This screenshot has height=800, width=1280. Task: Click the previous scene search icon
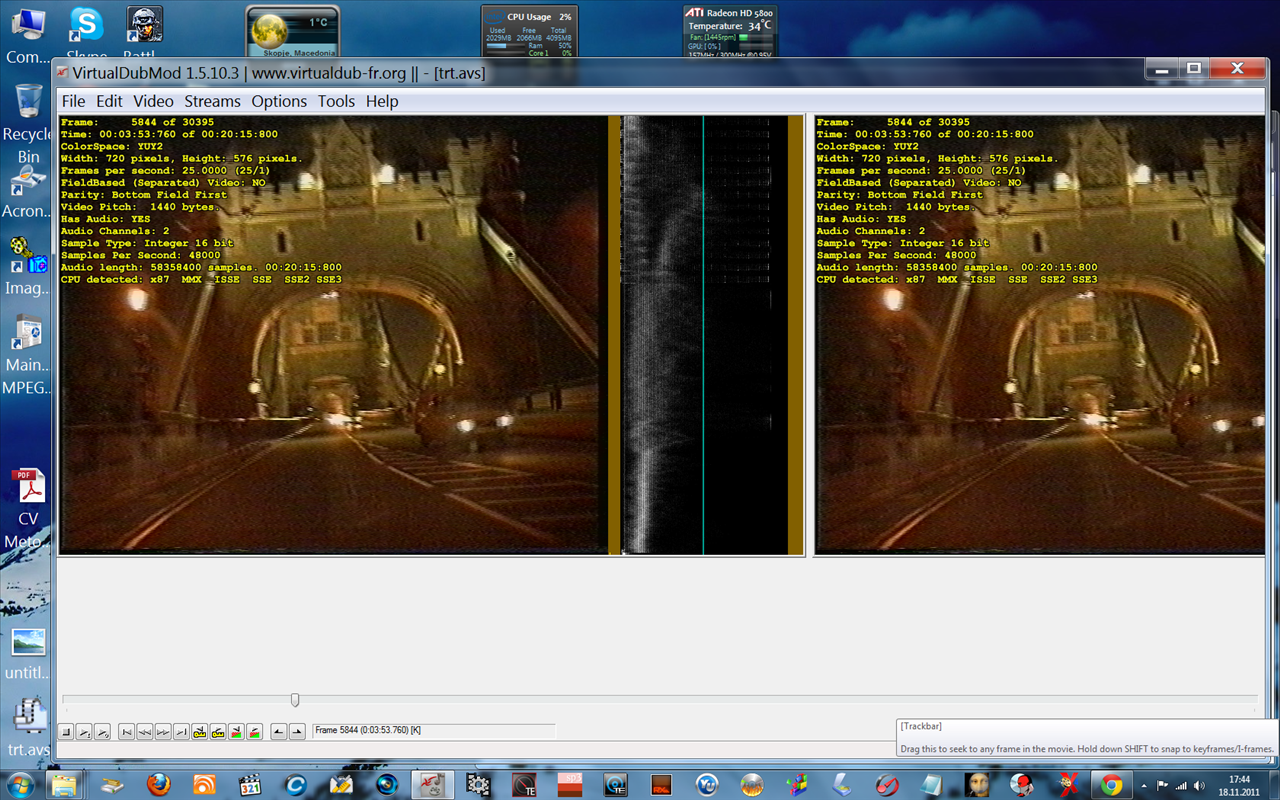pos(236,732)
